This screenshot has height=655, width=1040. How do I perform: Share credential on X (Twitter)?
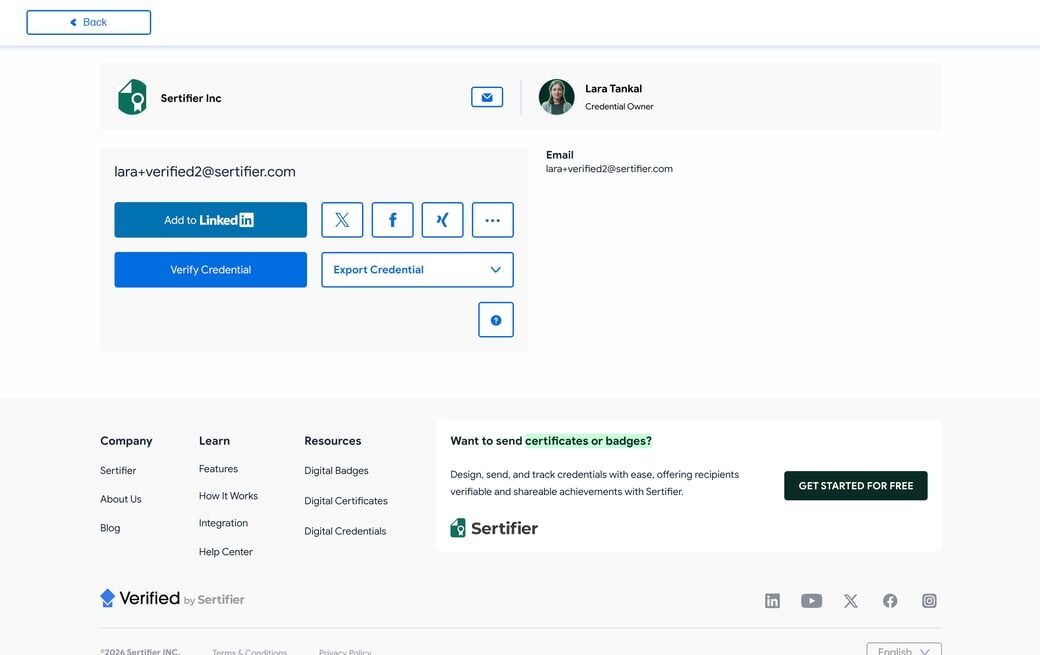click(x=342, y=220)
